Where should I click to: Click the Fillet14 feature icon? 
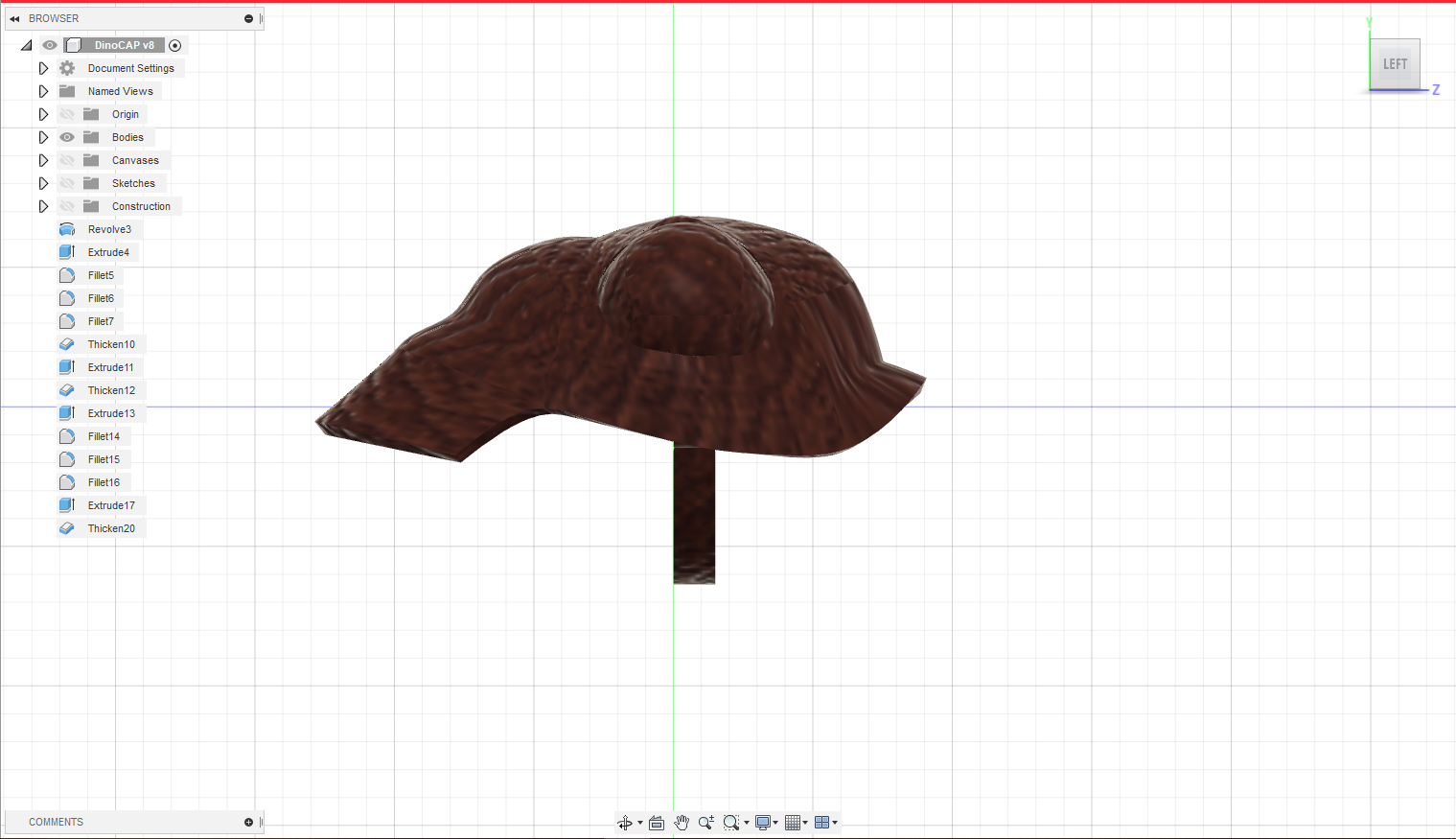(67, 436)
